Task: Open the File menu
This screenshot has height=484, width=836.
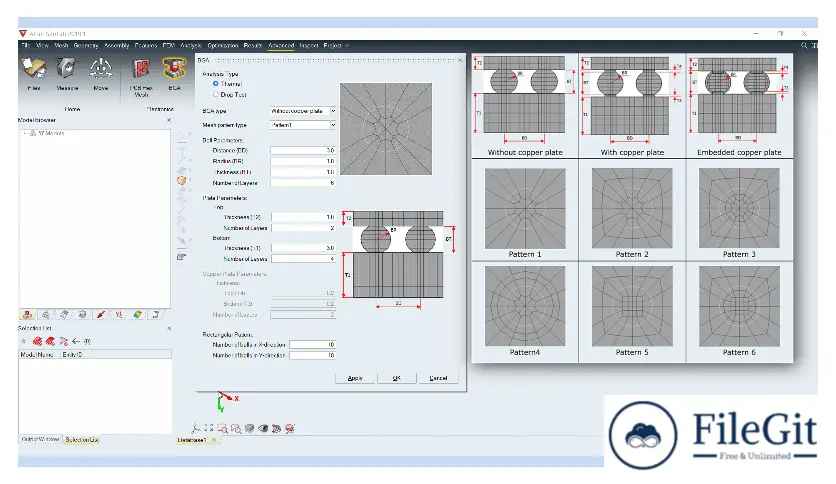Action: [x=26, y=46]
